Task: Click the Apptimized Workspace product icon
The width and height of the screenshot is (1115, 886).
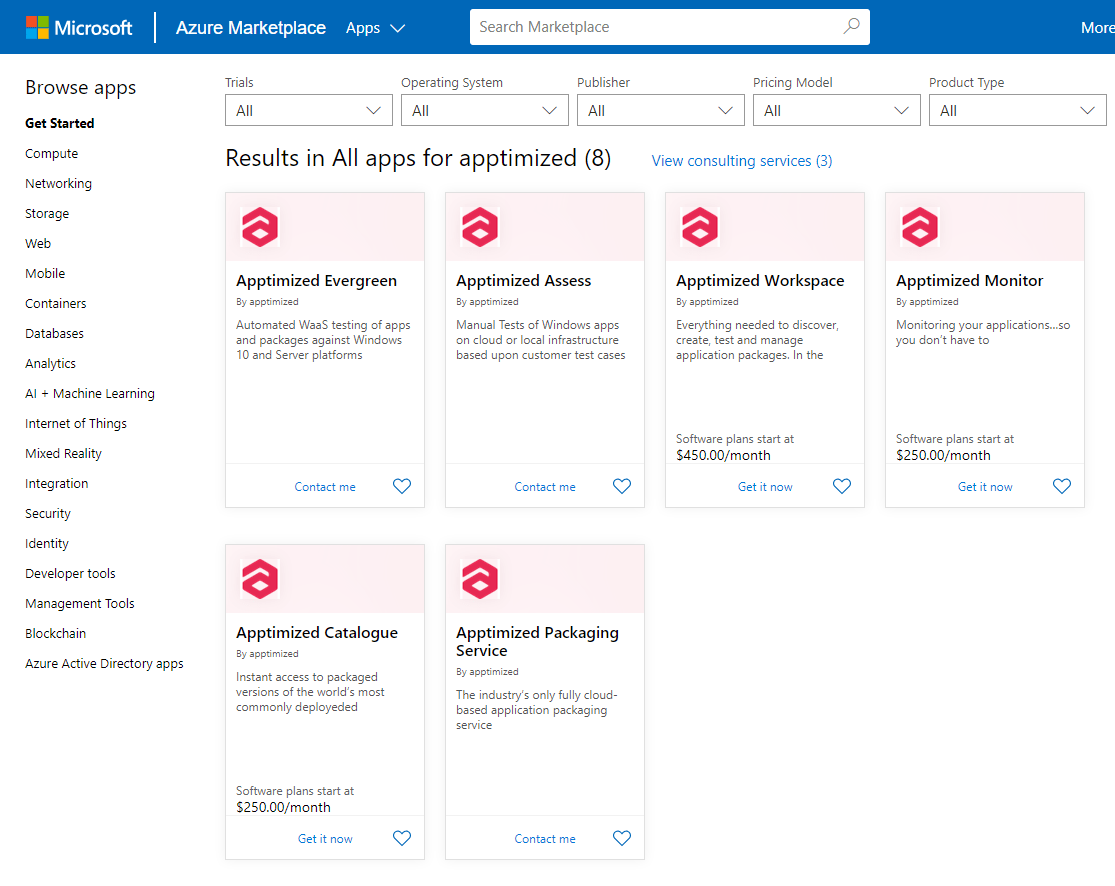Action: point(700,227)
